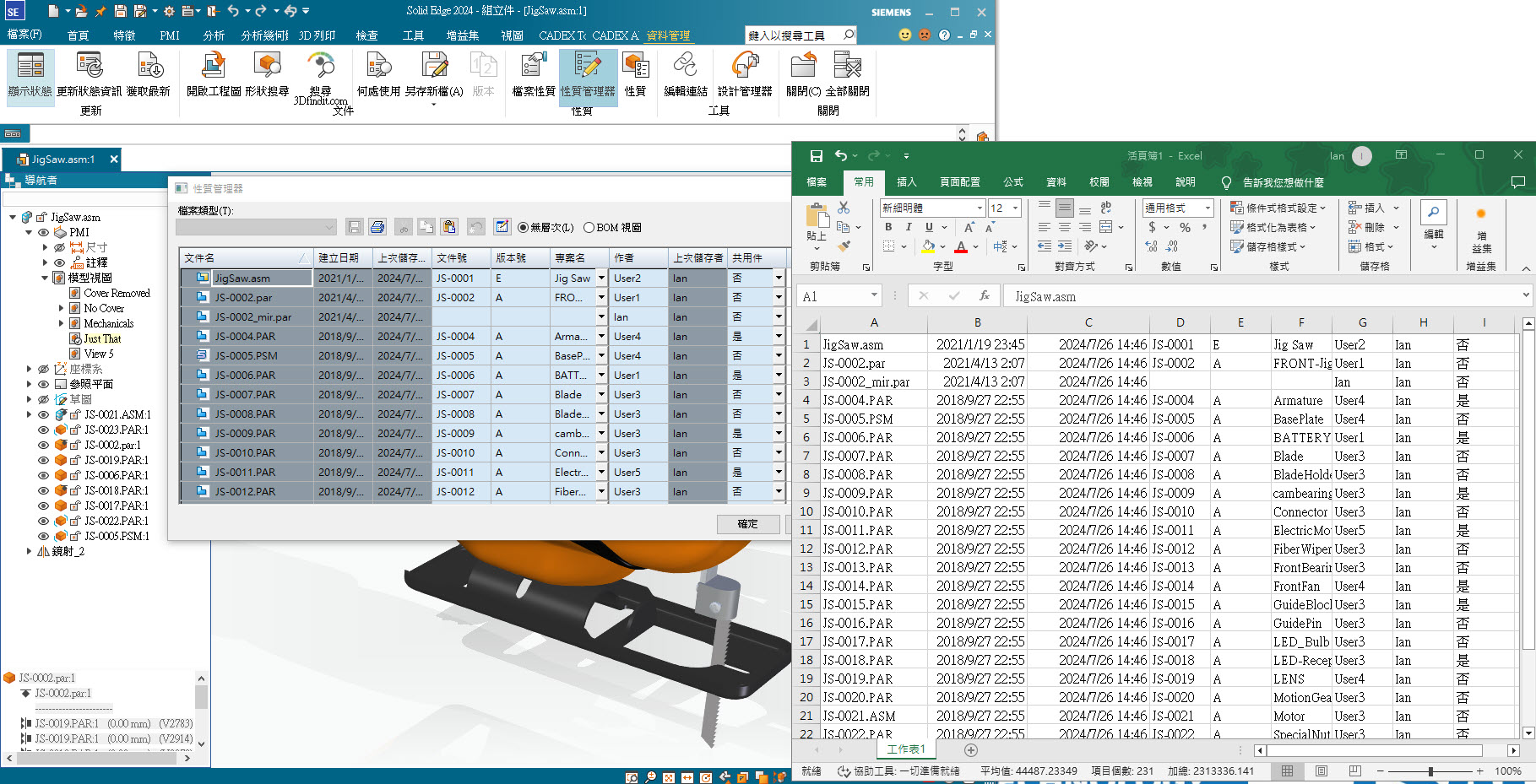Click print icon in 性質管理器 dialog
This screenshot has width=1536, height=784.
coord(377,227)
